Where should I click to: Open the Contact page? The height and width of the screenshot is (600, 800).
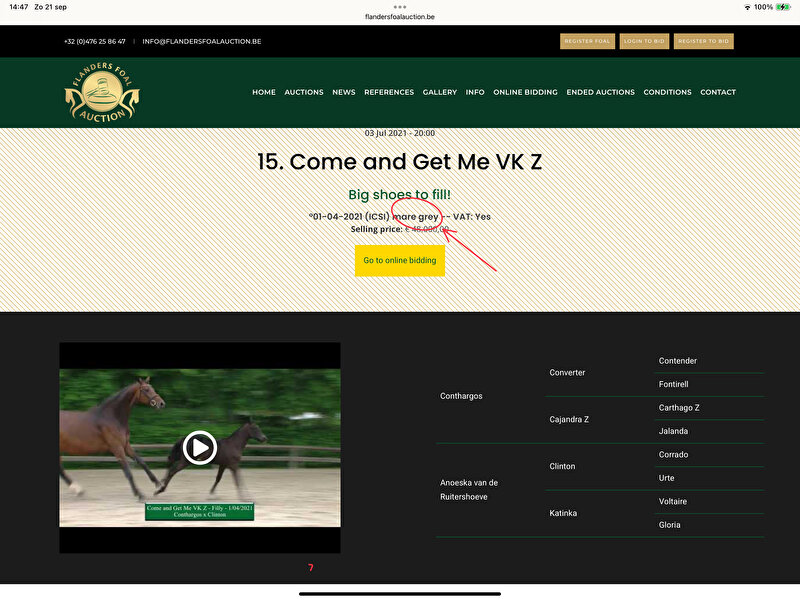tap(718, 92)
